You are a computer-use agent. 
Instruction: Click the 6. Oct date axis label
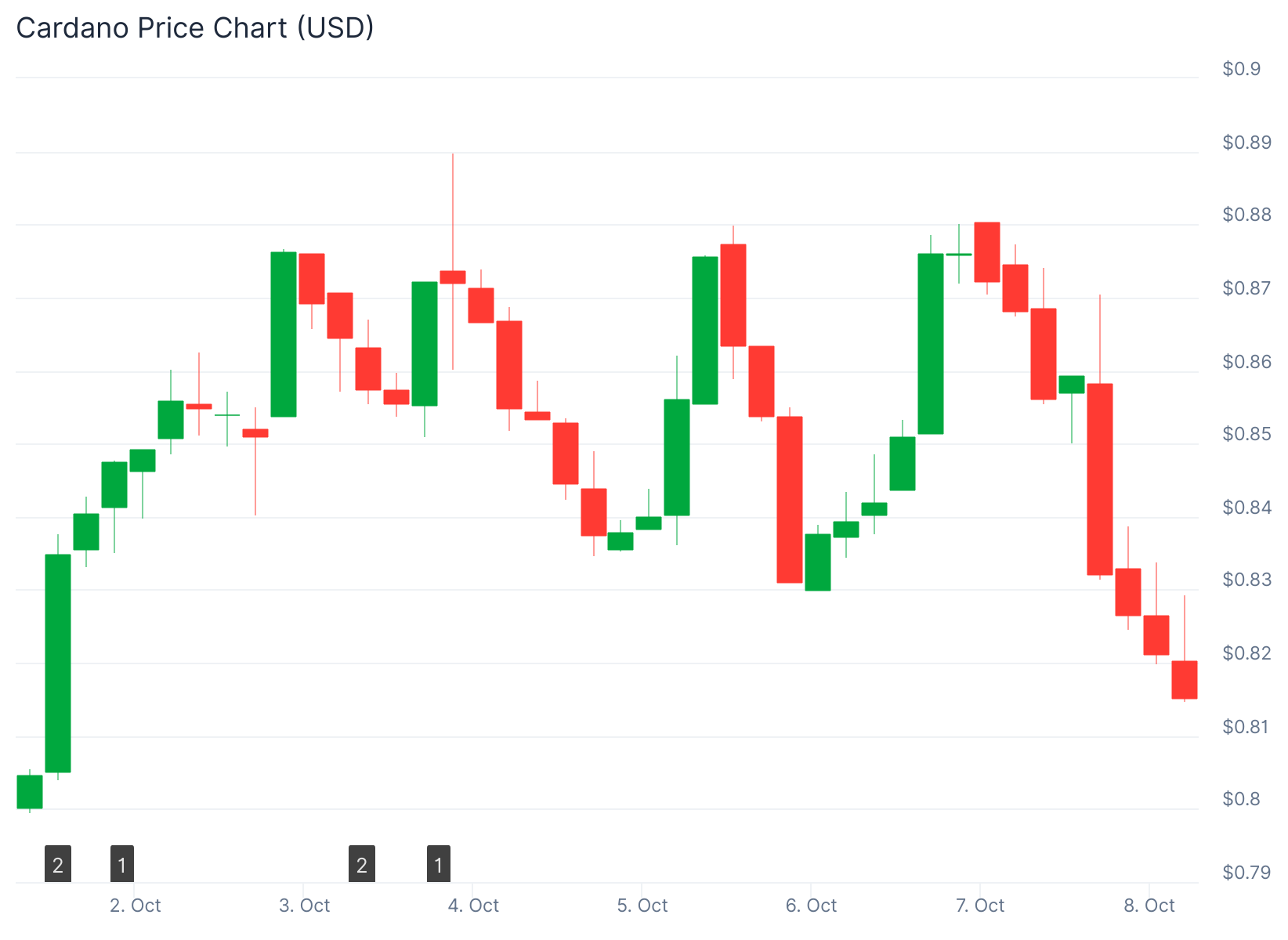tap(812, 906)
